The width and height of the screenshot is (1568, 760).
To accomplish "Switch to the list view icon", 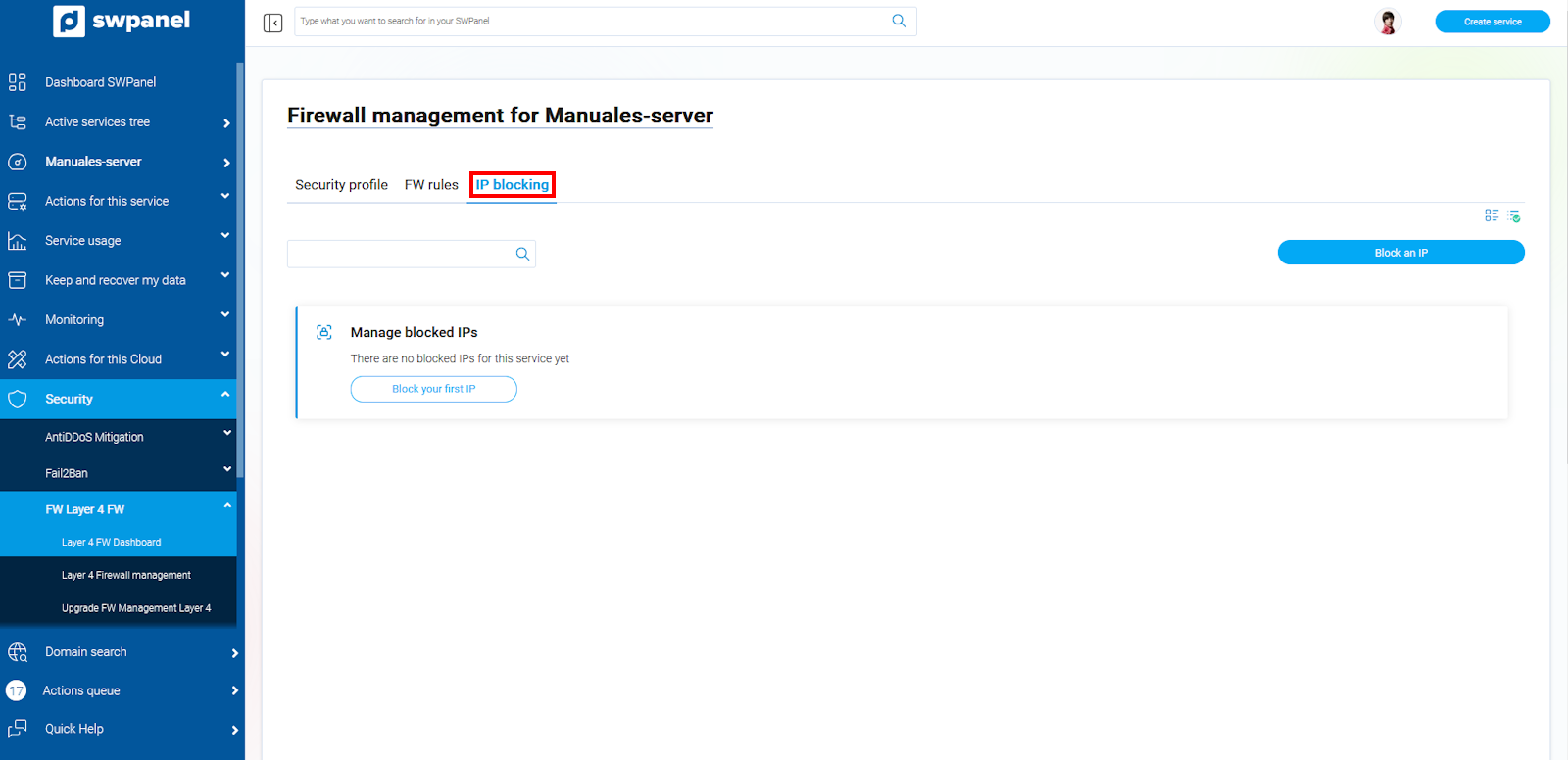I will [1514, 215].
